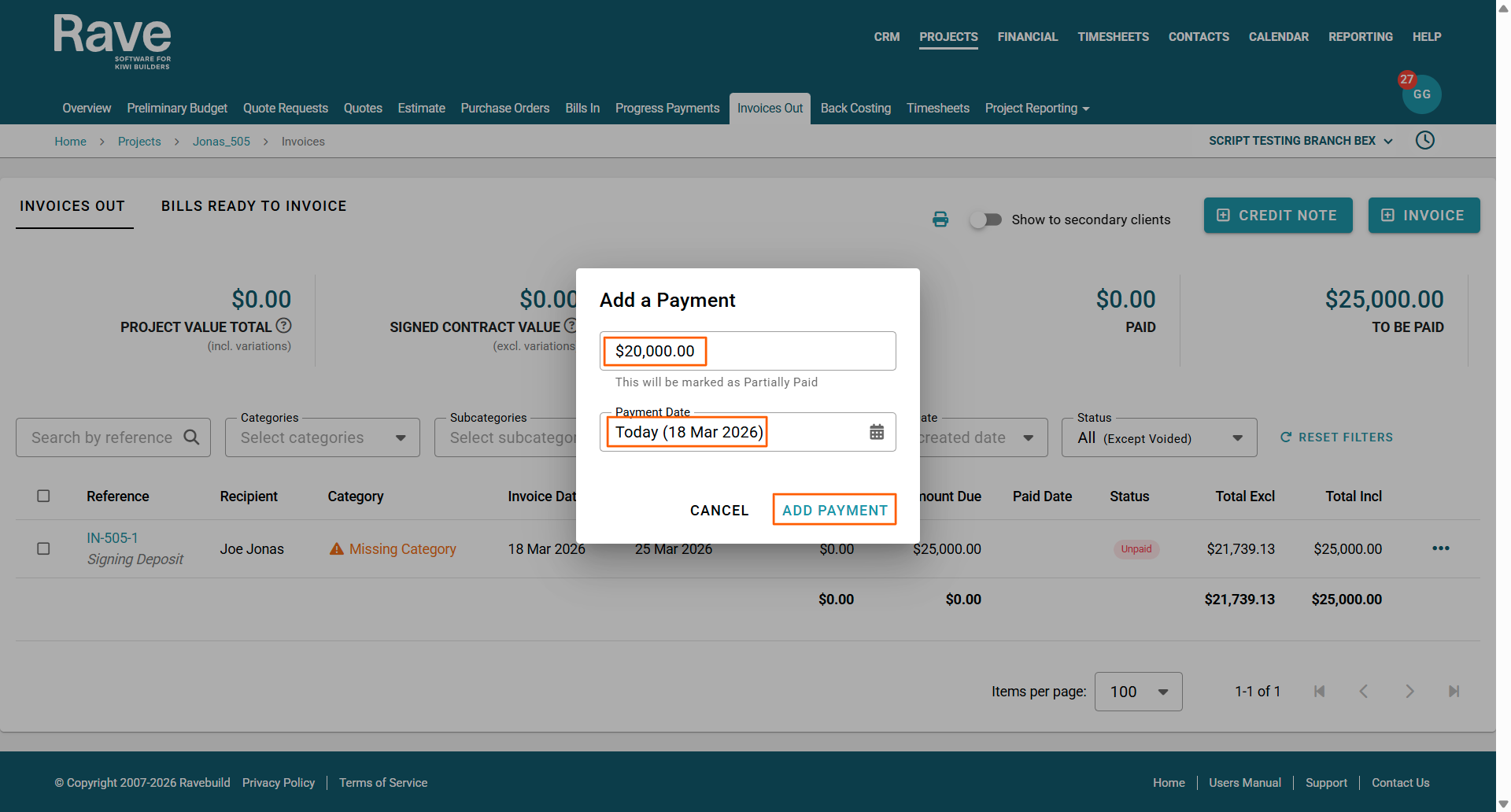Screen dimensions: 1511x812
Task: Open the GG user avatar menu
Action: click(x=1421, y=94)
